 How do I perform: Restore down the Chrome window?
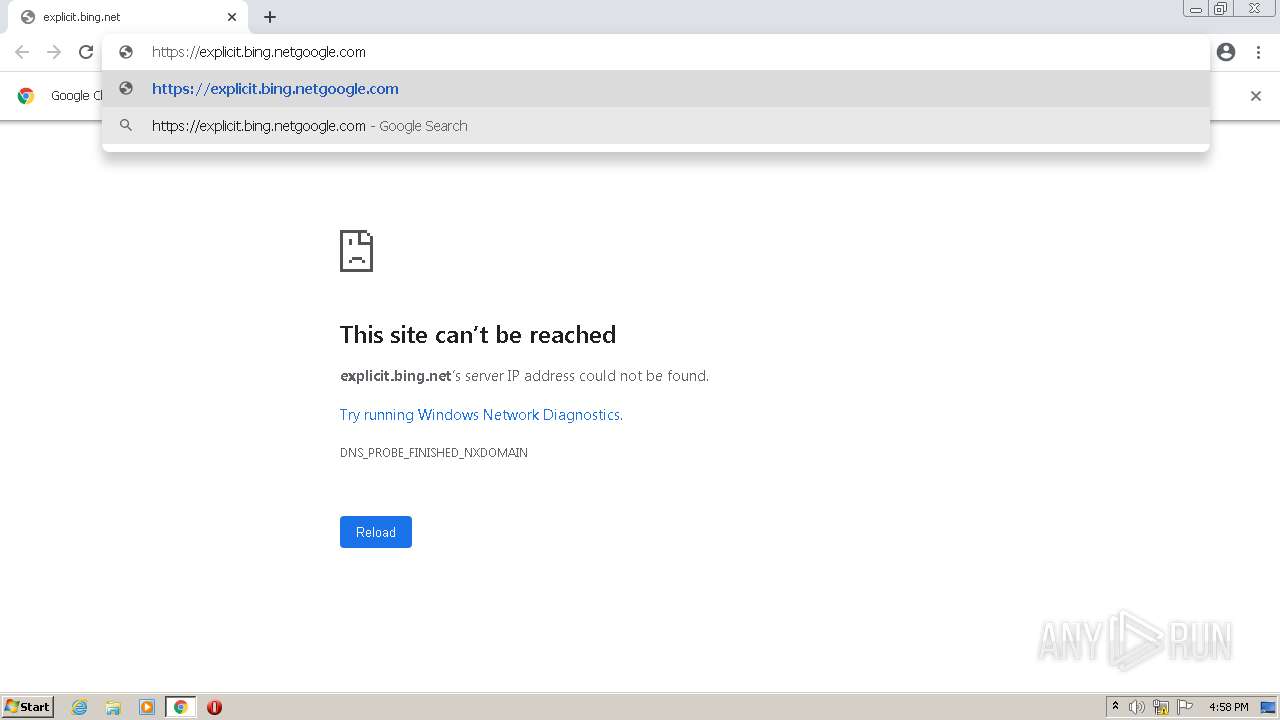click(x=1221, y=9)
